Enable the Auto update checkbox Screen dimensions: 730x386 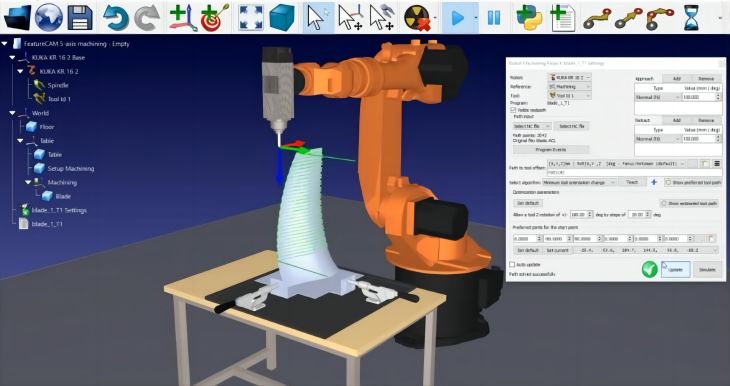(x=513, y=264)
